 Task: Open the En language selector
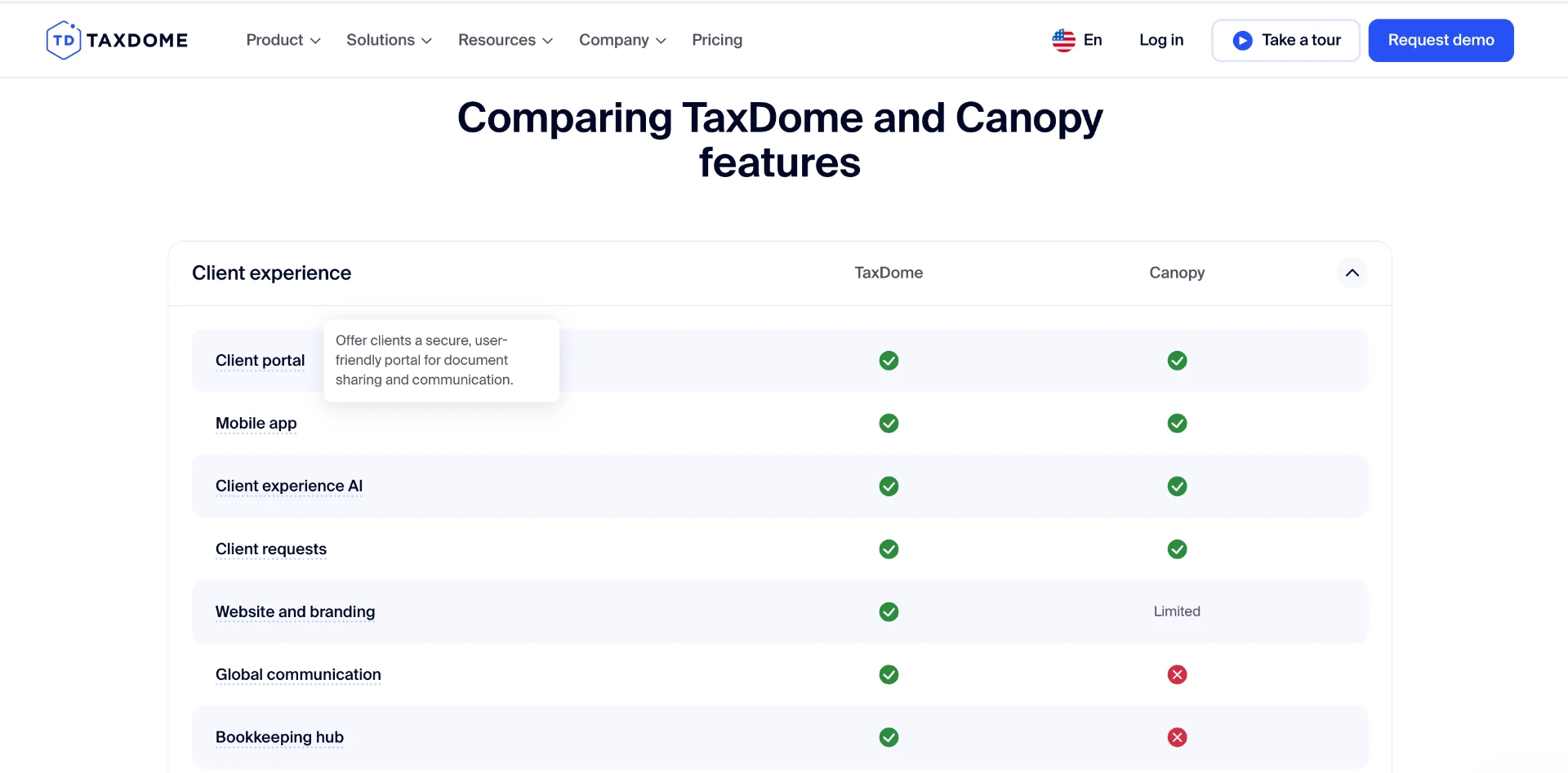[x=1077, y=40]
